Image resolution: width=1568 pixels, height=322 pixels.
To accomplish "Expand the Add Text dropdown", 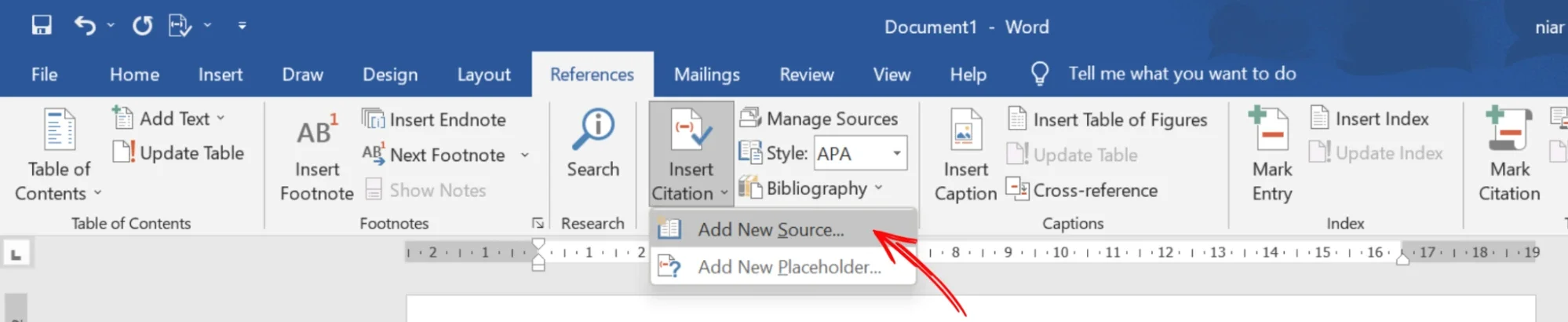I will [221, 119].
